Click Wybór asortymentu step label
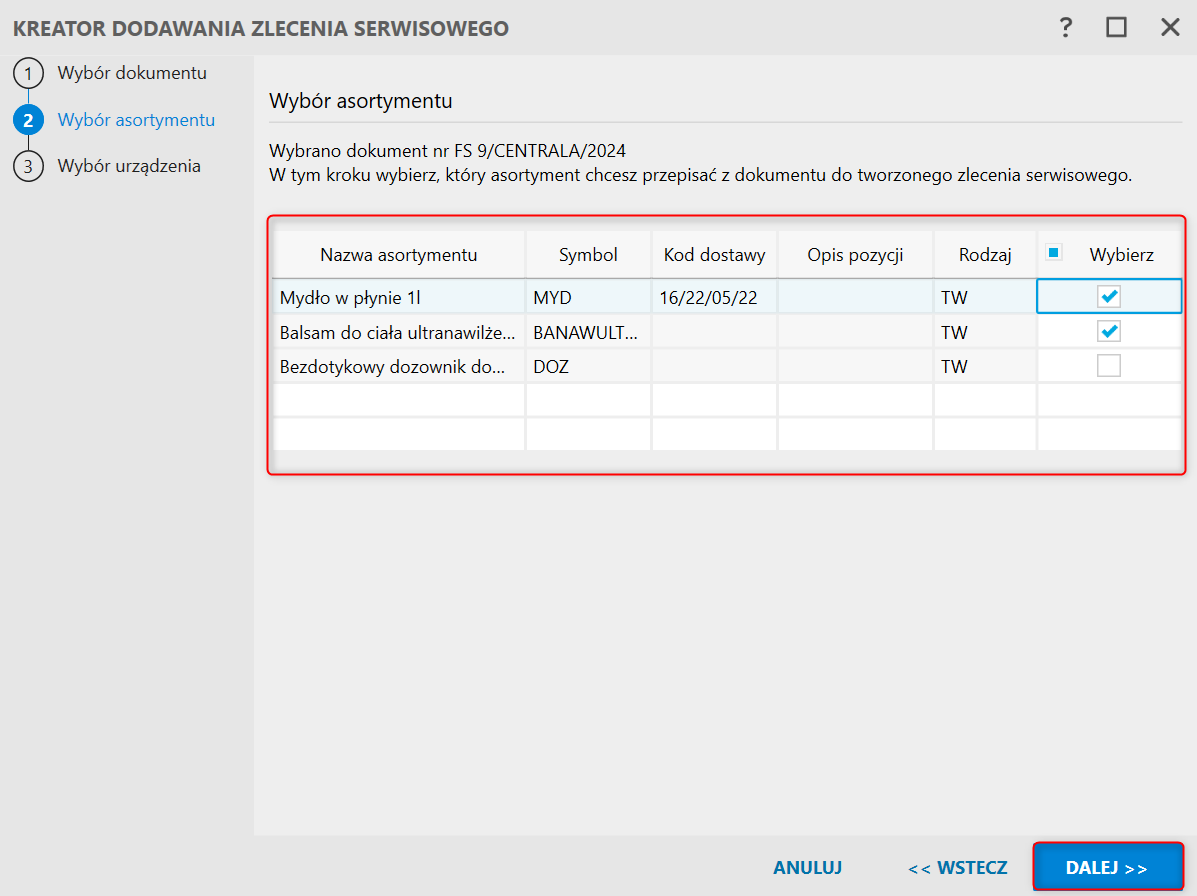1197x896 pixels. pyautogui.click(x=136, y=120)
